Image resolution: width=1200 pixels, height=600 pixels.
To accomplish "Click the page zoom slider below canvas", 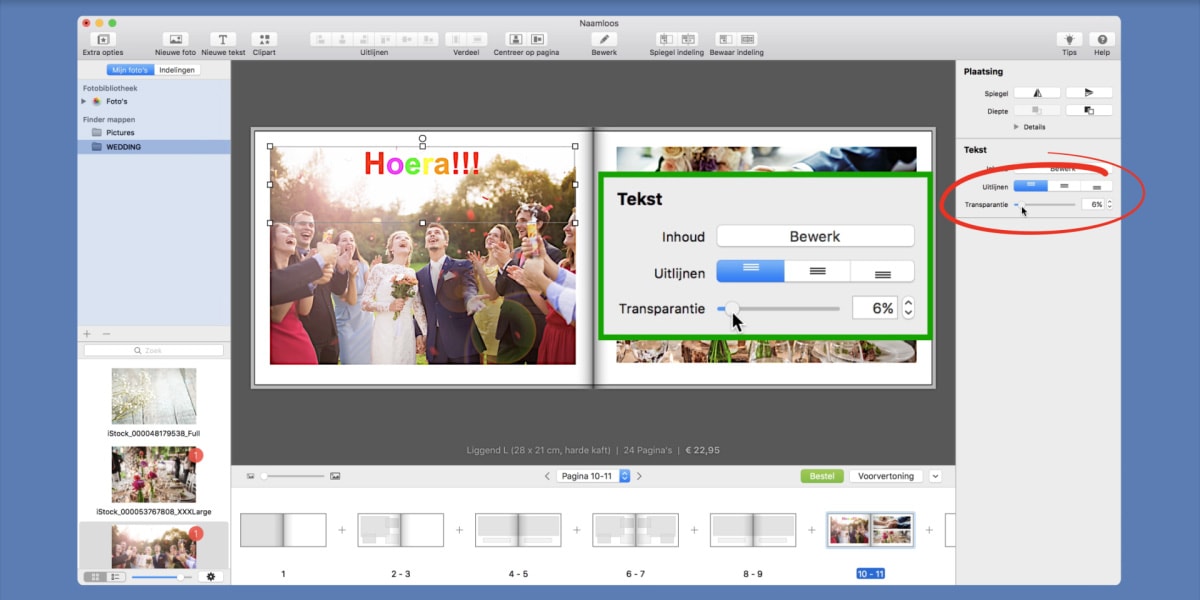I will tap(291, 476).
